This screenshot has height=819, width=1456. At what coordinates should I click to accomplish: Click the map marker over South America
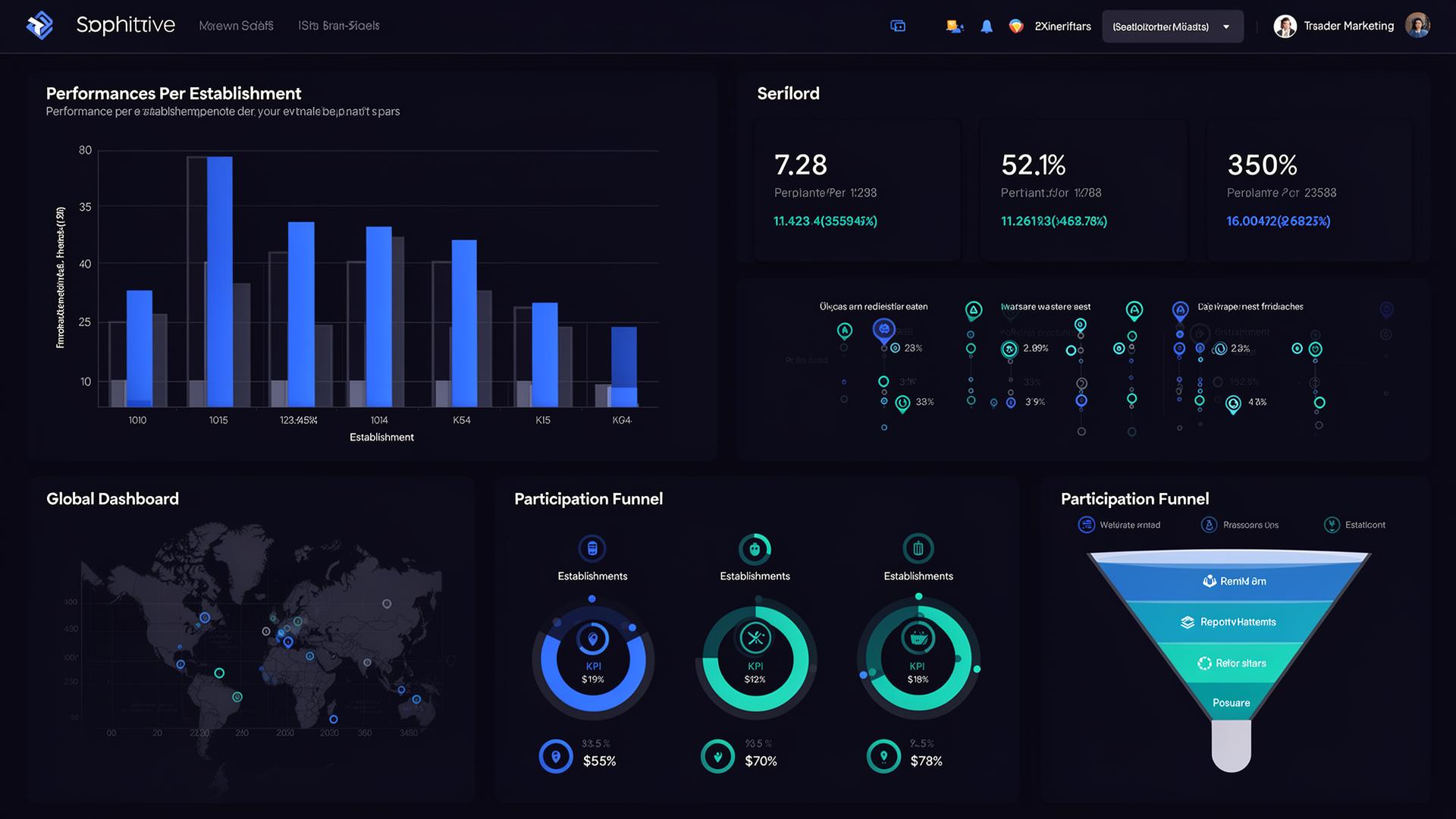[237, 697]
